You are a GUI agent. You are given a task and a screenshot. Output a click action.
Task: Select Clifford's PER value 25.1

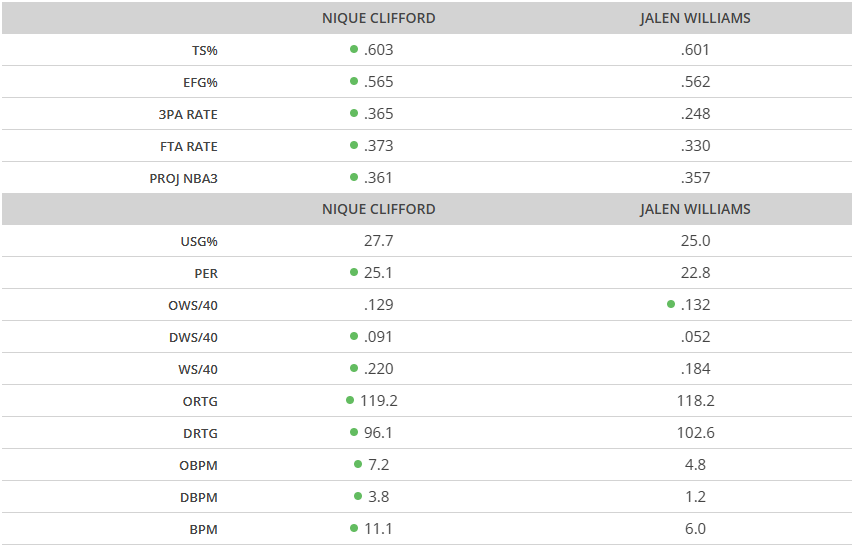point(378,273)
